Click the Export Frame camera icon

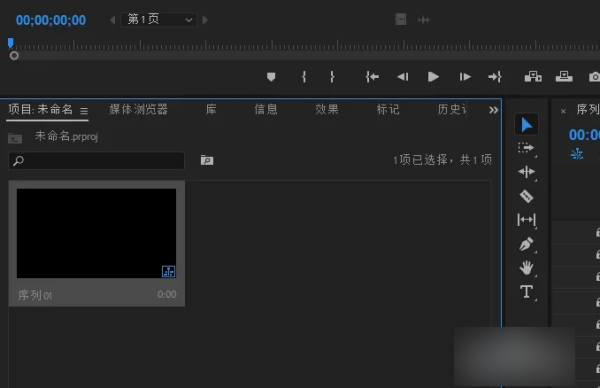(594, 77)
